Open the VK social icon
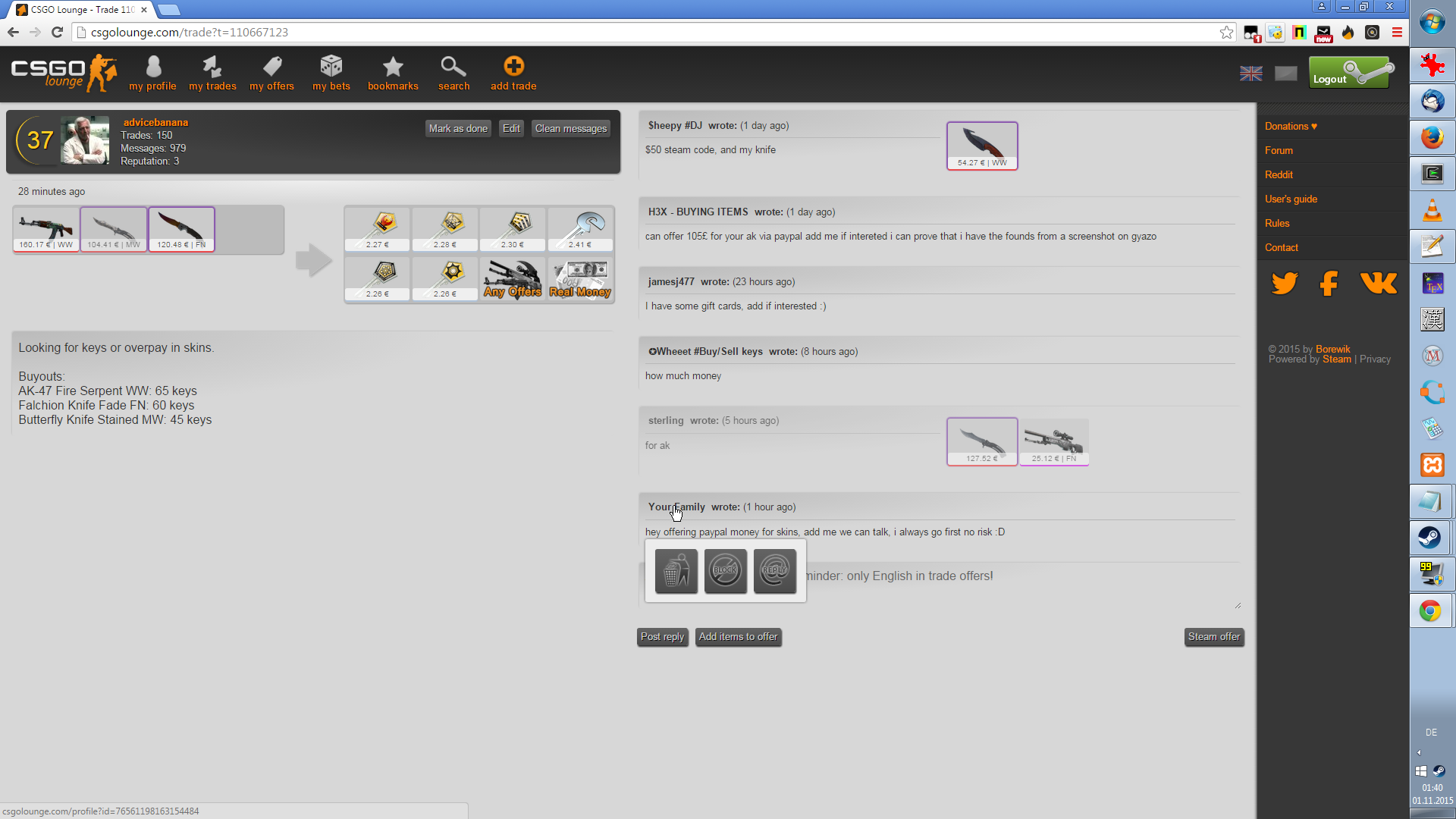This screenshot has width=1456, height=819. click(1378, 284)
